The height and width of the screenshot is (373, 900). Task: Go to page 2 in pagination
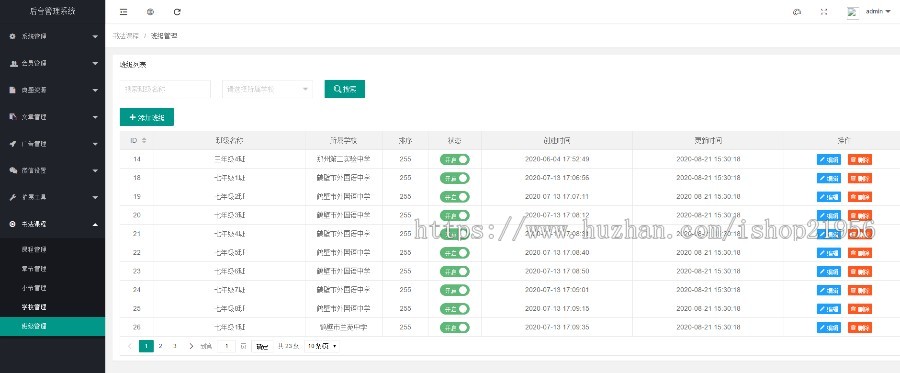pos(160,346)
